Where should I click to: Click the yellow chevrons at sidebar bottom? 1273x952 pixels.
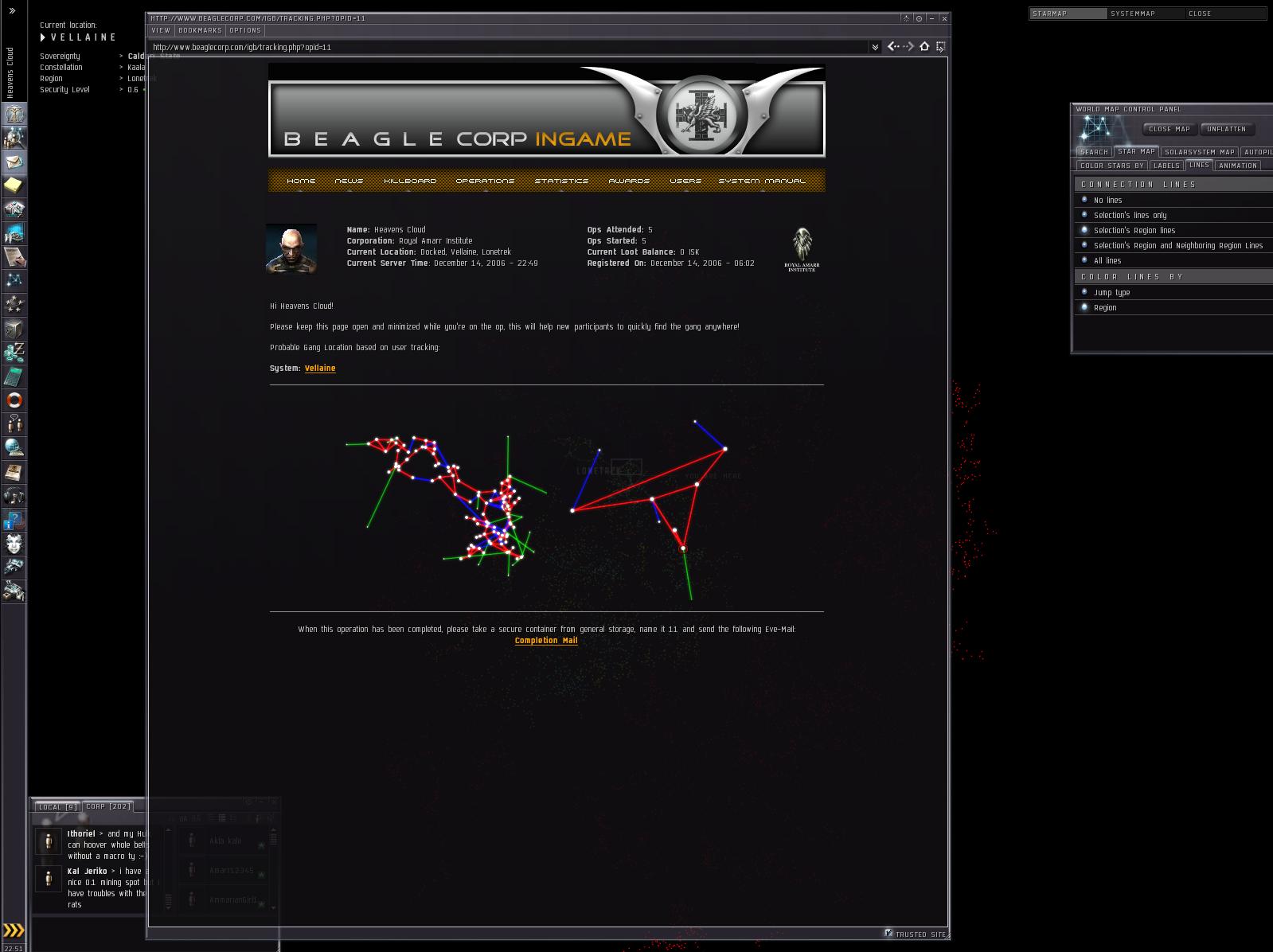[14, 930]
